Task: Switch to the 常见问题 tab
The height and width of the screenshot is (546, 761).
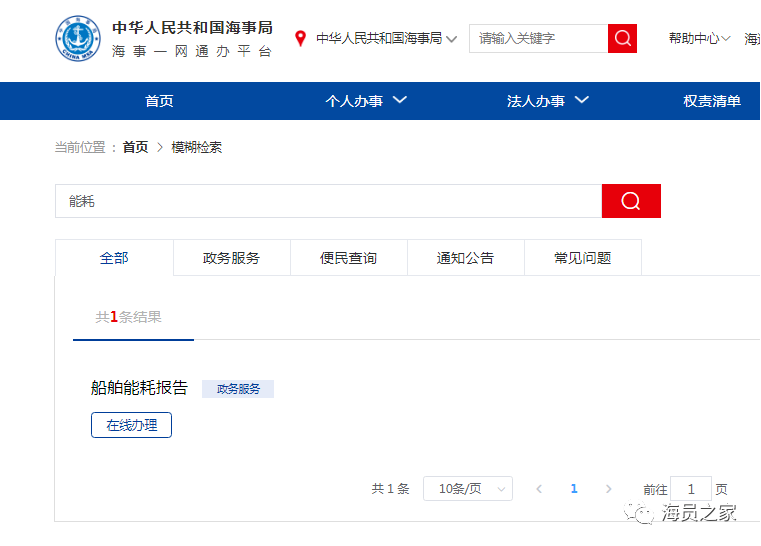Action: click(x=583, y=258)
